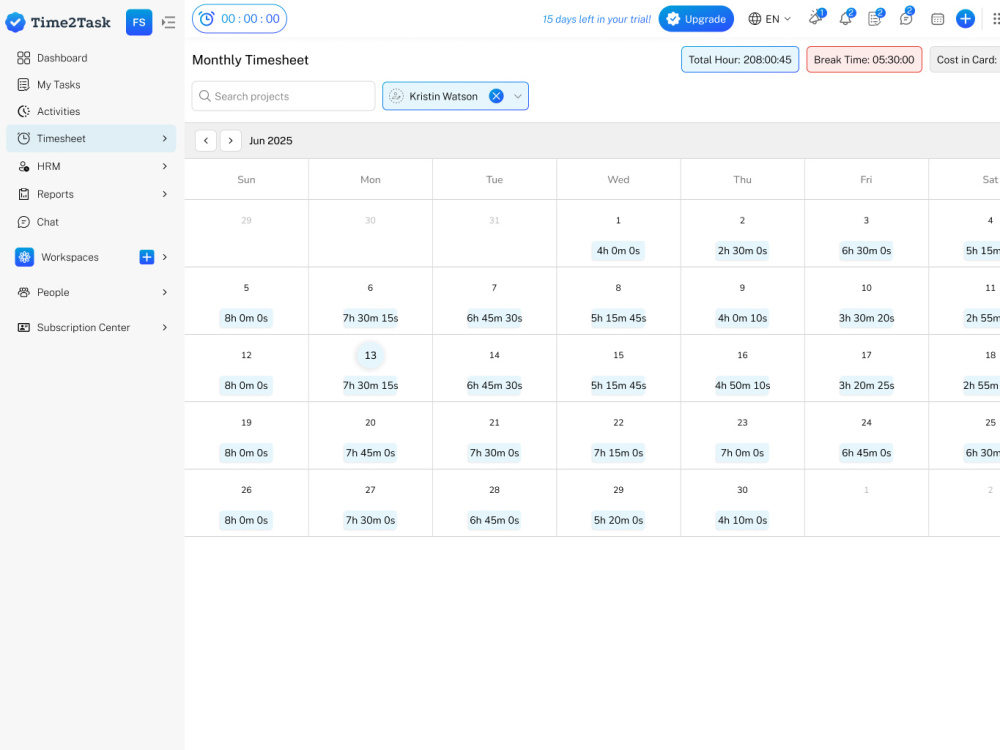Click the Upgrade button

[696, 19]
